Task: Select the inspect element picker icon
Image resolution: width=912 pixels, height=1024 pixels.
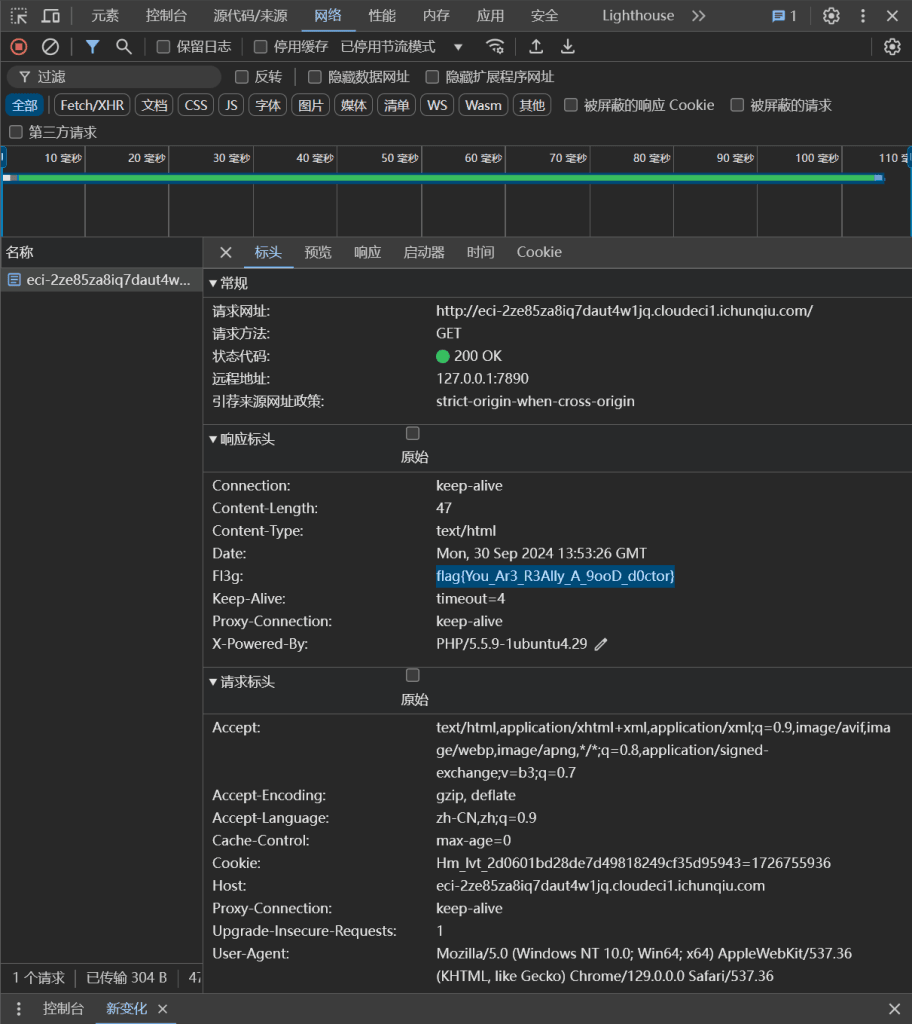Action: [x=19, y=16]
